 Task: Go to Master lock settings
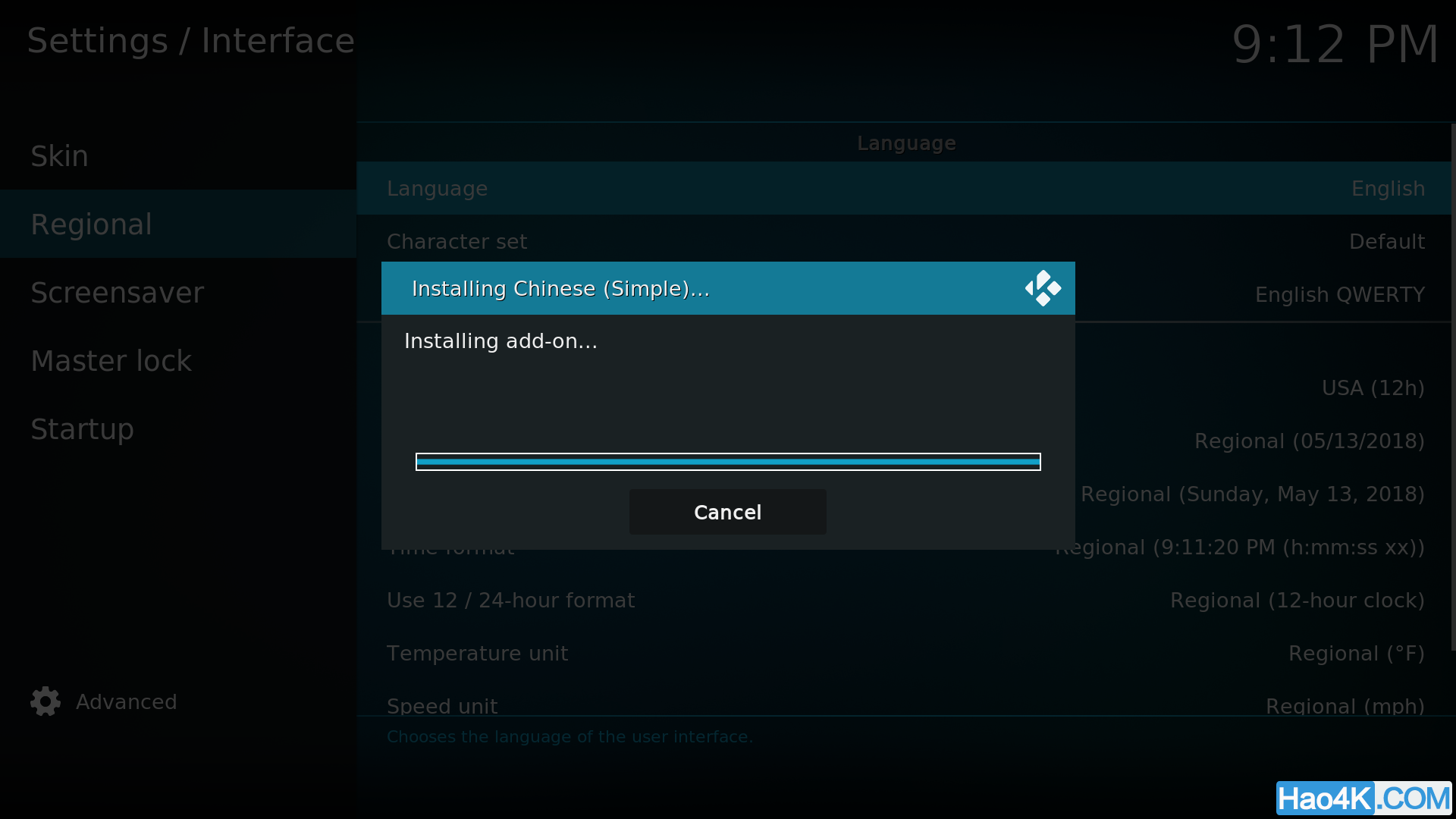coord(178,360)
